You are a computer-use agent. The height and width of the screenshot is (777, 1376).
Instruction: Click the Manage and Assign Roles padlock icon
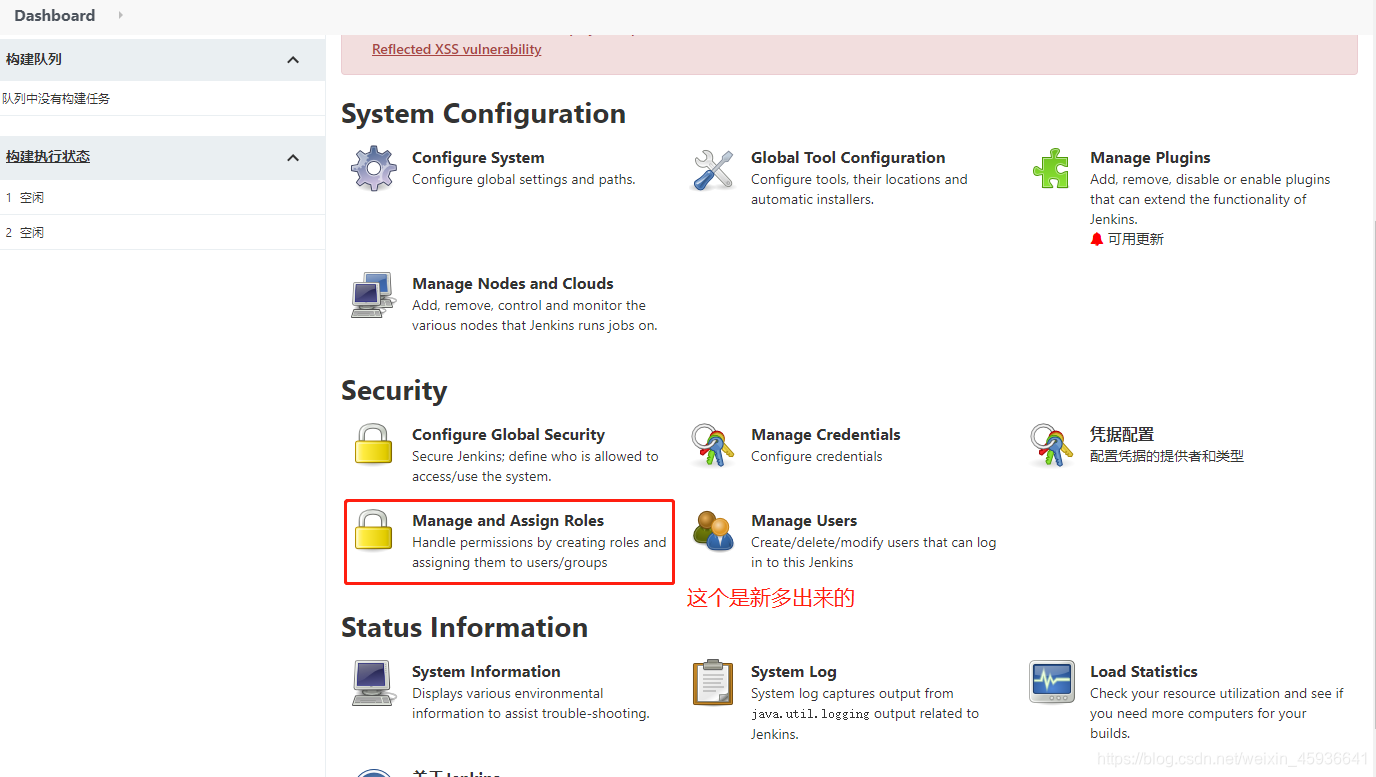coord(374,531)
